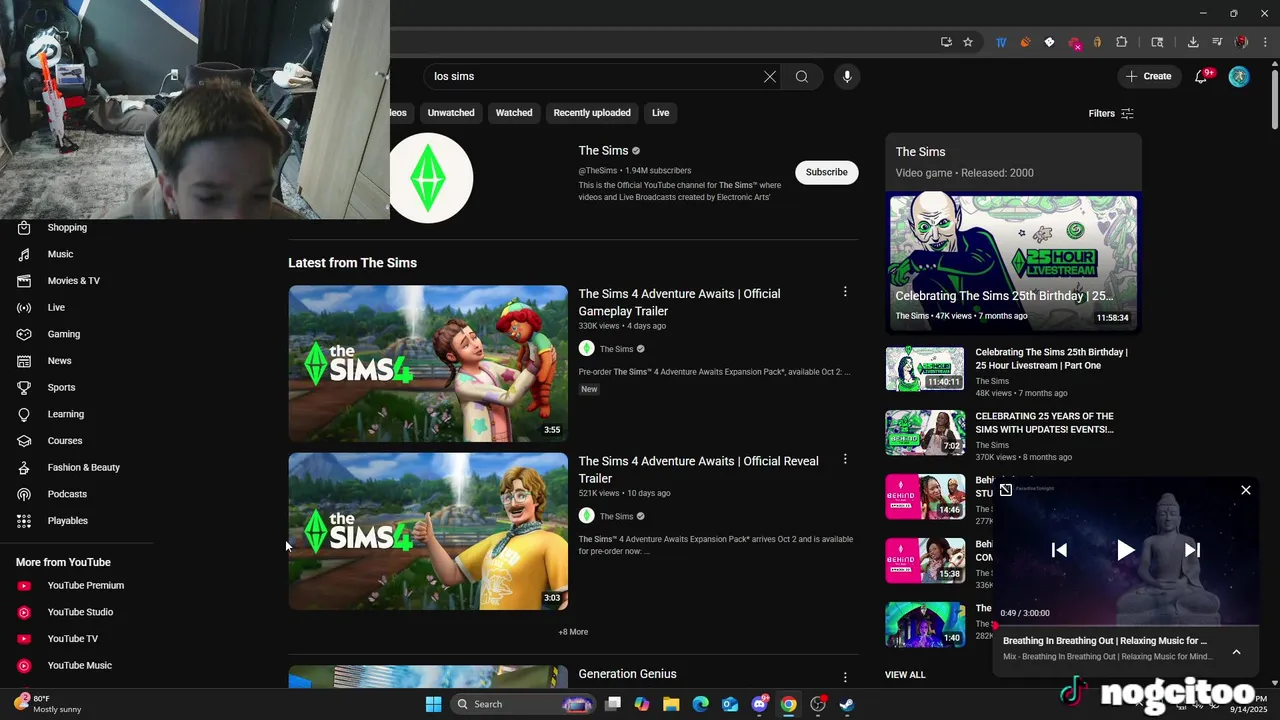
Task: Open Fashion & Beauty in sidebar
Action: [x=83, y=467]
